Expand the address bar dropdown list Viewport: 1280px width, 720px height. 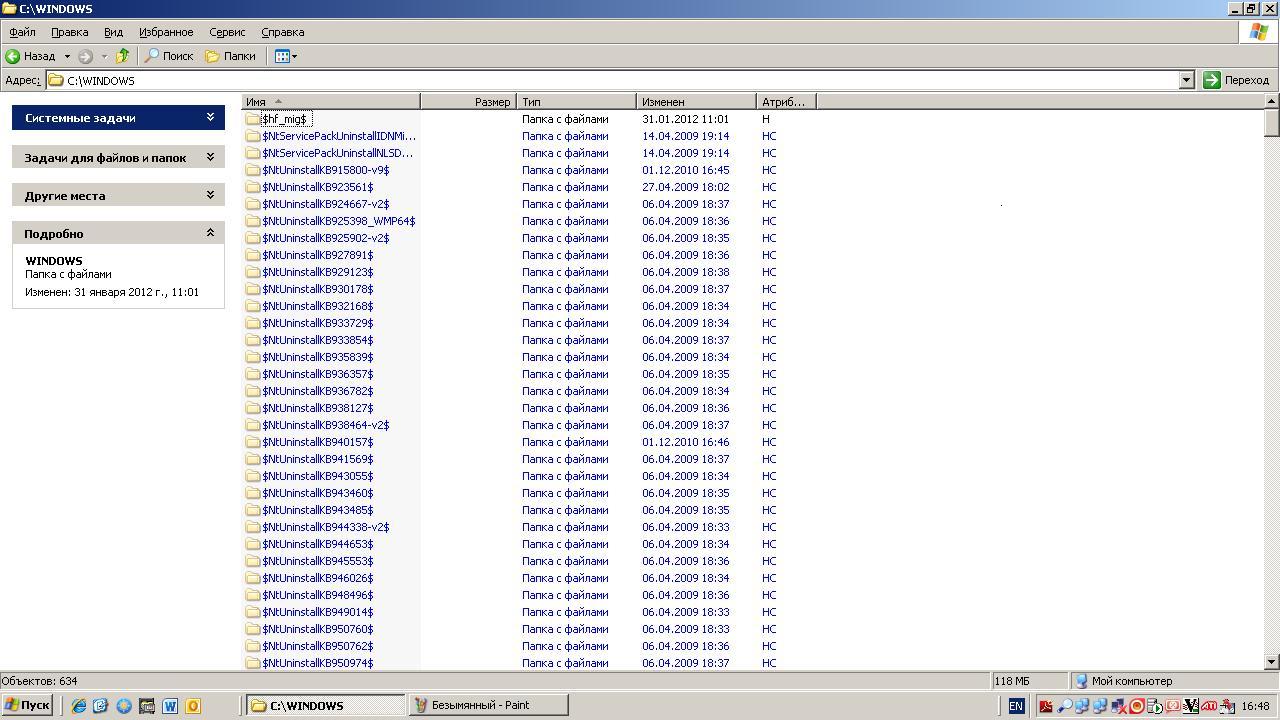click(1187, 80)
